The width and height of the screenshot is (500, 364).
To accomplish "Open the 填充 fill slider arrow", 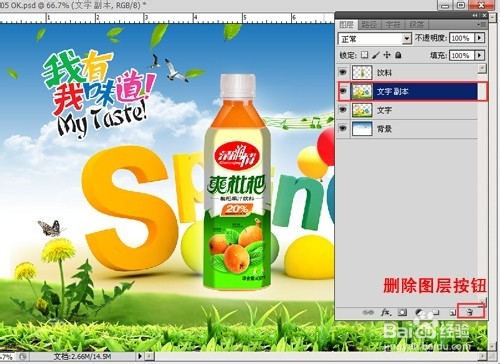I will (x=480, y=55).
